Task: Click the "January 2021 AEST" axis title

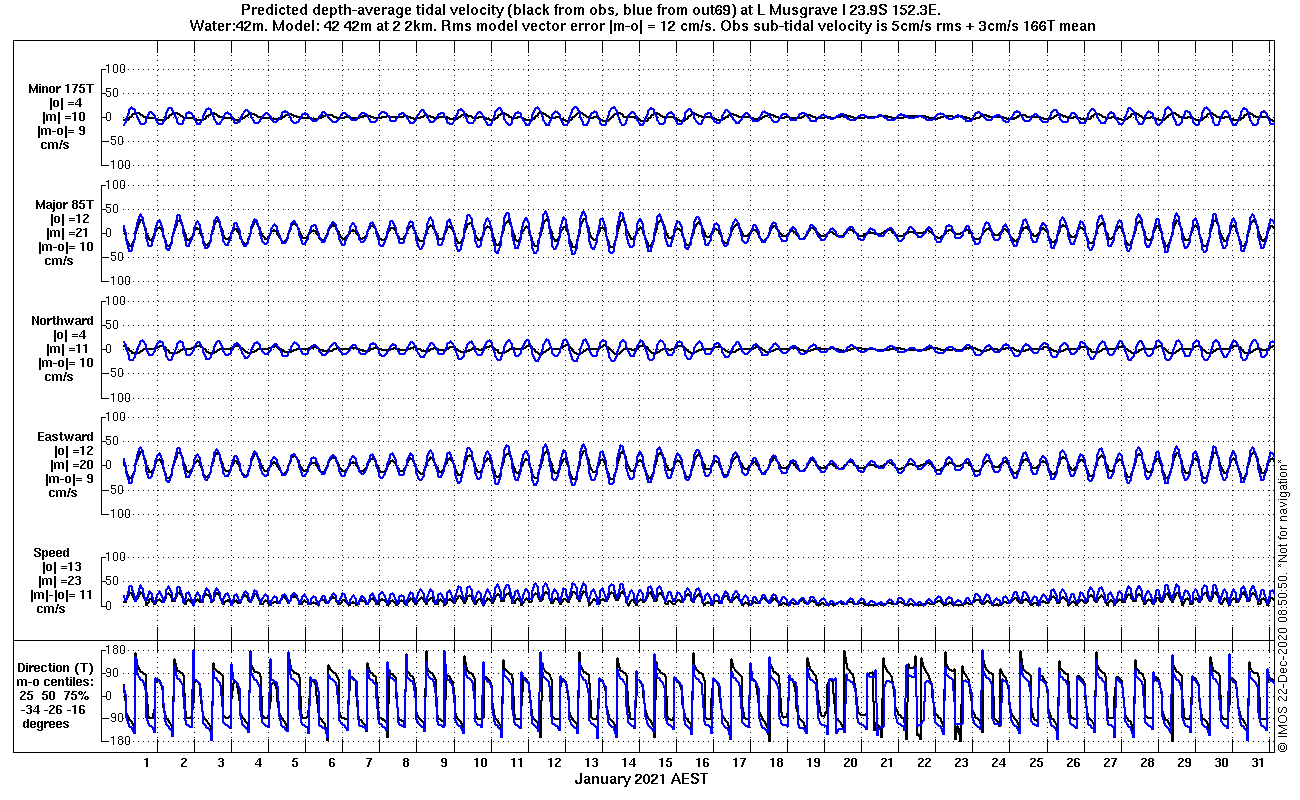Action: tap(641, 779)
